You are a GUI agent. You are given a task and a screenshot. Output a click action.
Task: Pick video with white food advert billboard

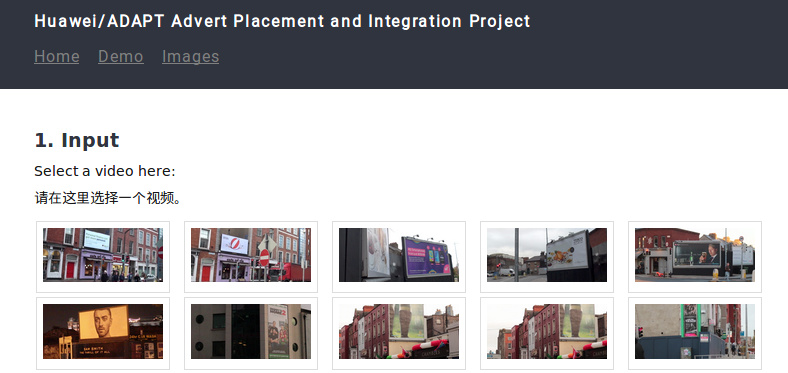tap(547, 256)
